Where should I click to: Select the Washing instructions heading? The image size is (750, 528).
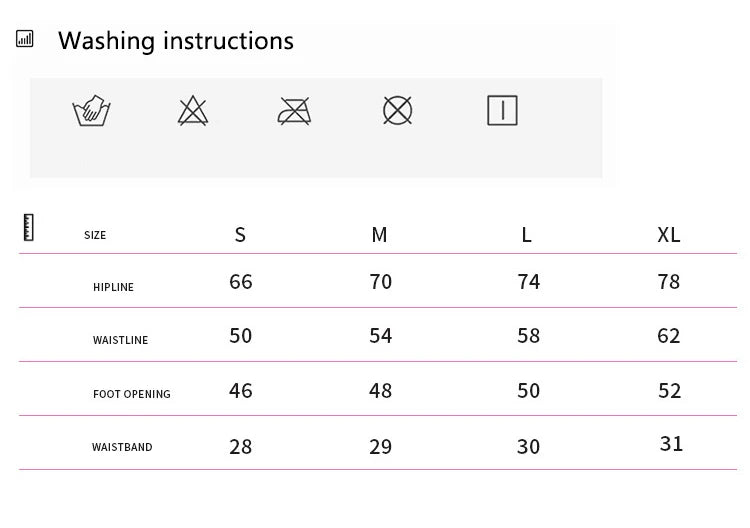[x=176, y=41]
